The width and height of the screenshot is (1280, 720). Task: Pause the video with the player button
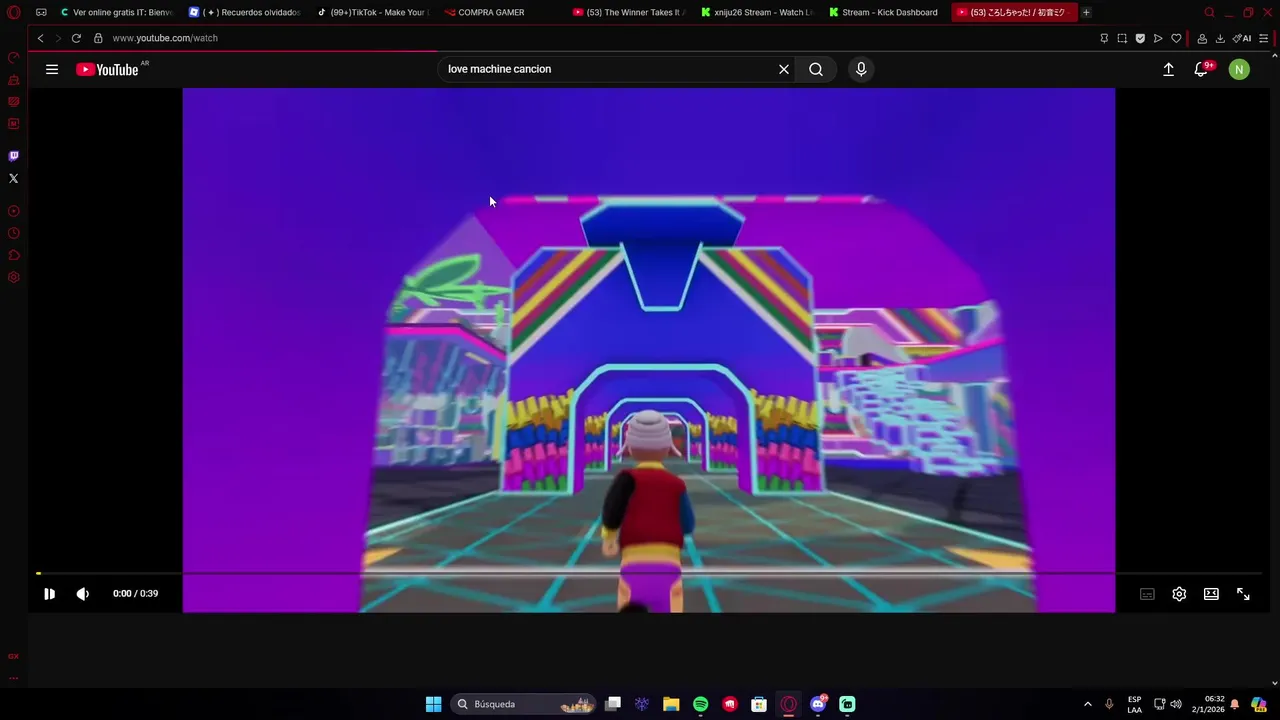pyautogui.click(x=49, y=594)
